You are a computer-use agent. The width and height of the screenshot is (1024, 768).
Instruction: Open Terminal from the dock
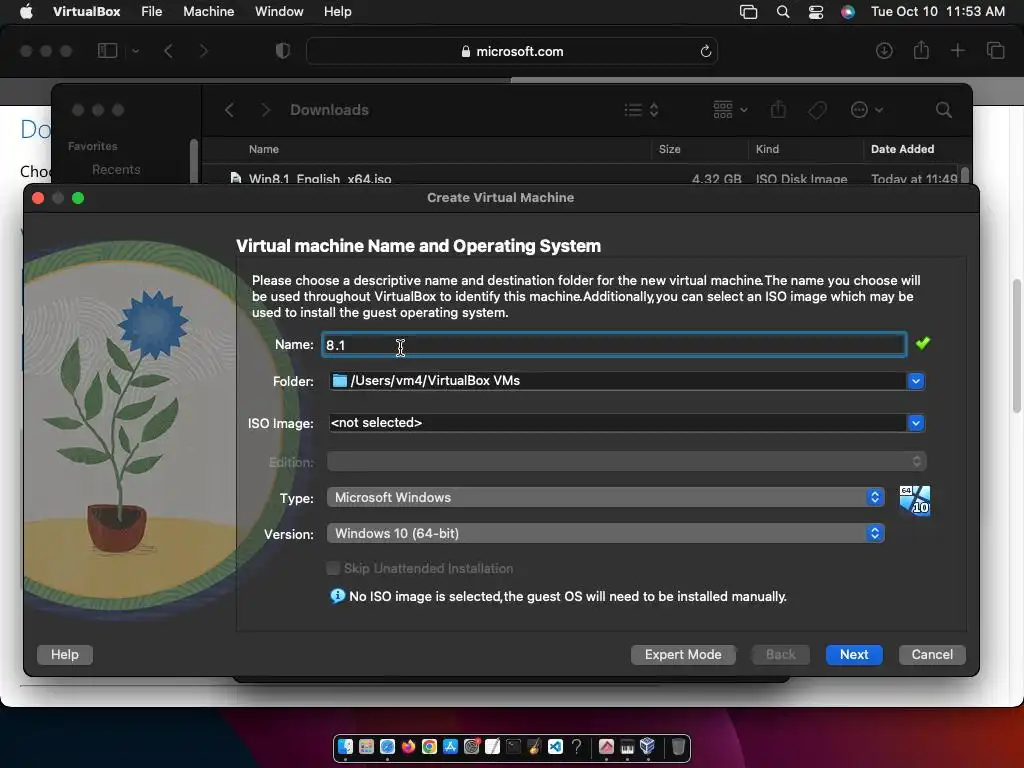tap(513, 746)
